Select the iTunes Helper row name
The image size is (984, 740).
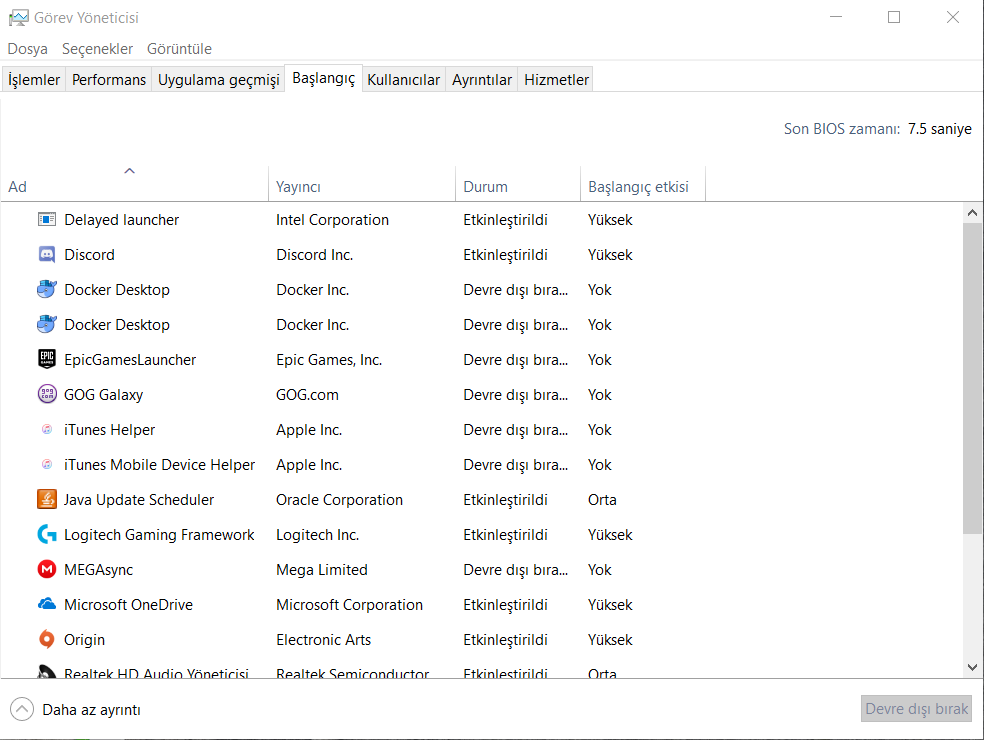coord(110,430)
